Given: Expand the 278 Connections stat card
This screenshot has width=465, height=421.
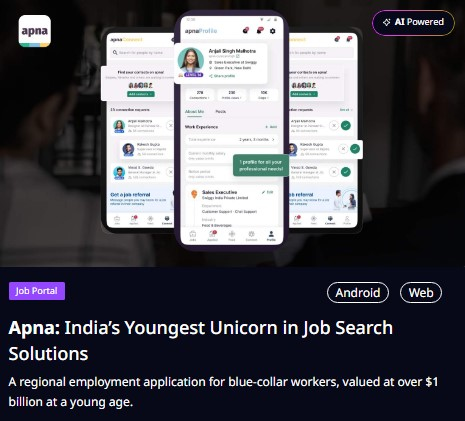Looking at the screenshot, I should point(199,95).
